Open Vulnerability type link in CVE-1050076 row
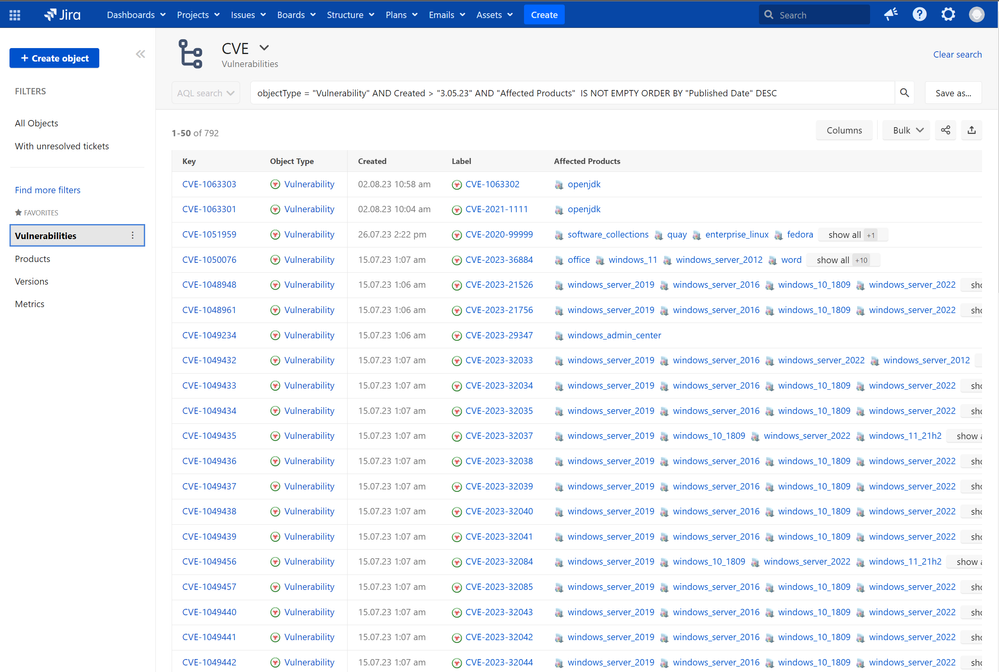The width and height of the screenshot is (999, 672). 309,260
